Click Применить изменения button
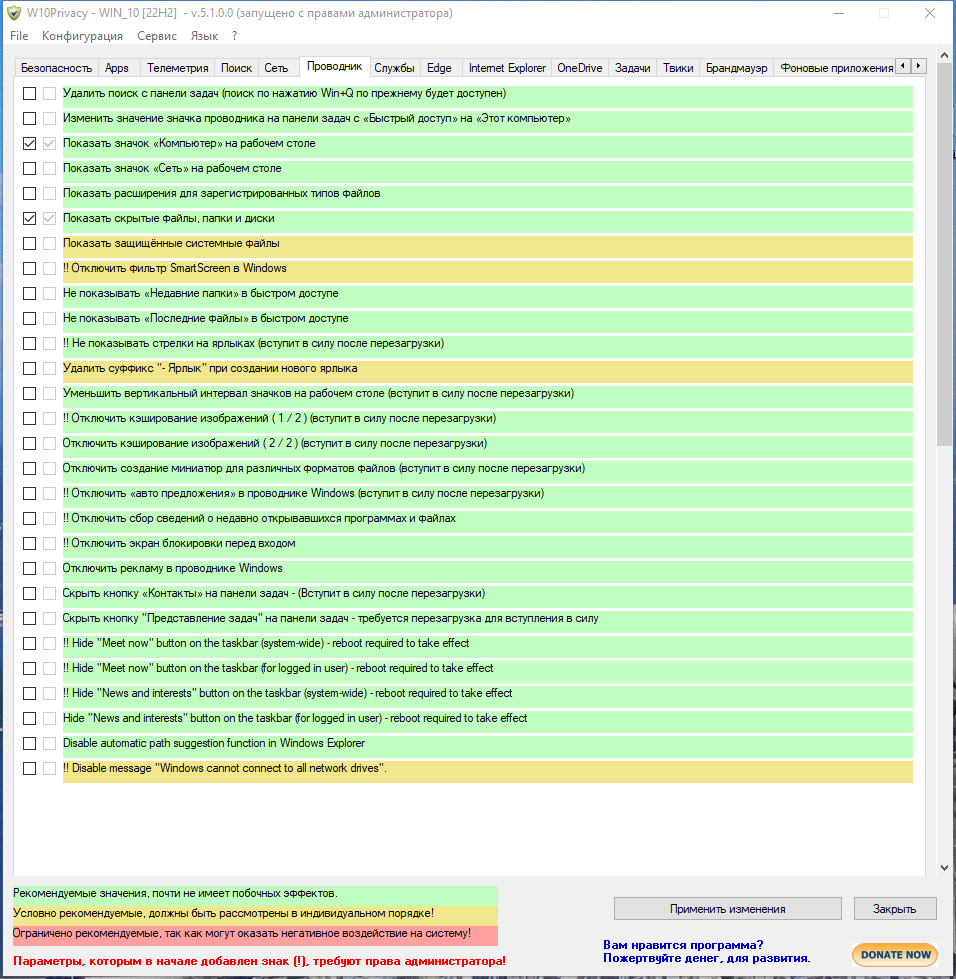The height and width of the screenshot is (979, 956). (x=727, y=909)
